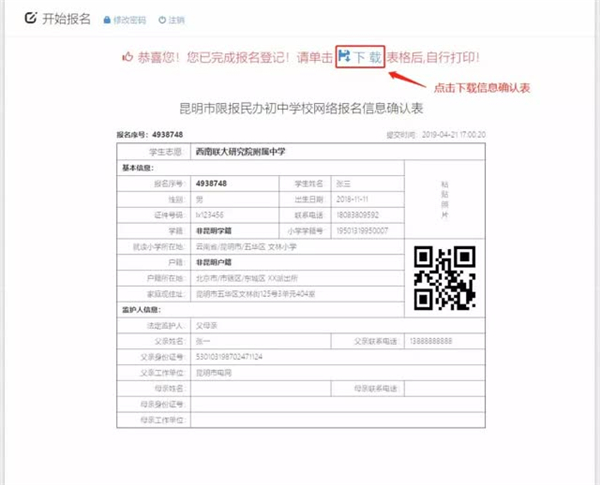Click the gender value 男

pos(199,199)
